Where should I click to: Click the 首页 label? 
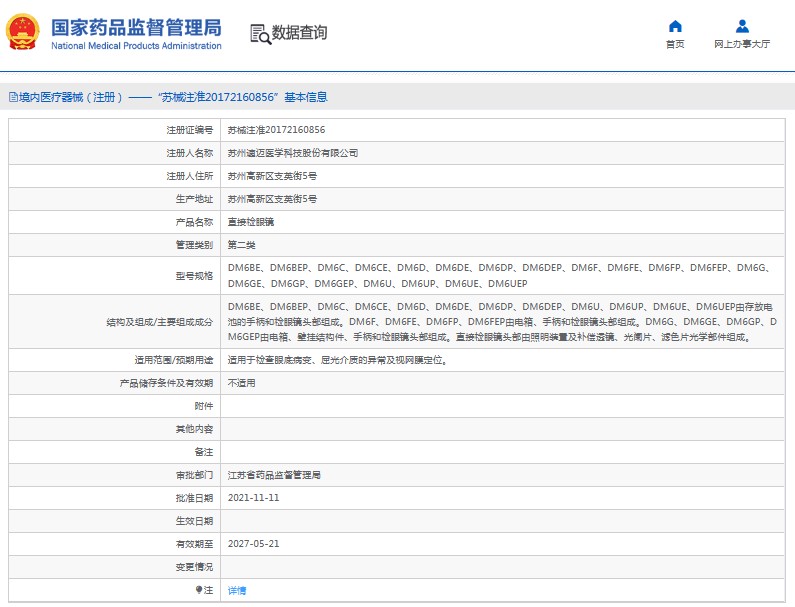coord(675,44)
